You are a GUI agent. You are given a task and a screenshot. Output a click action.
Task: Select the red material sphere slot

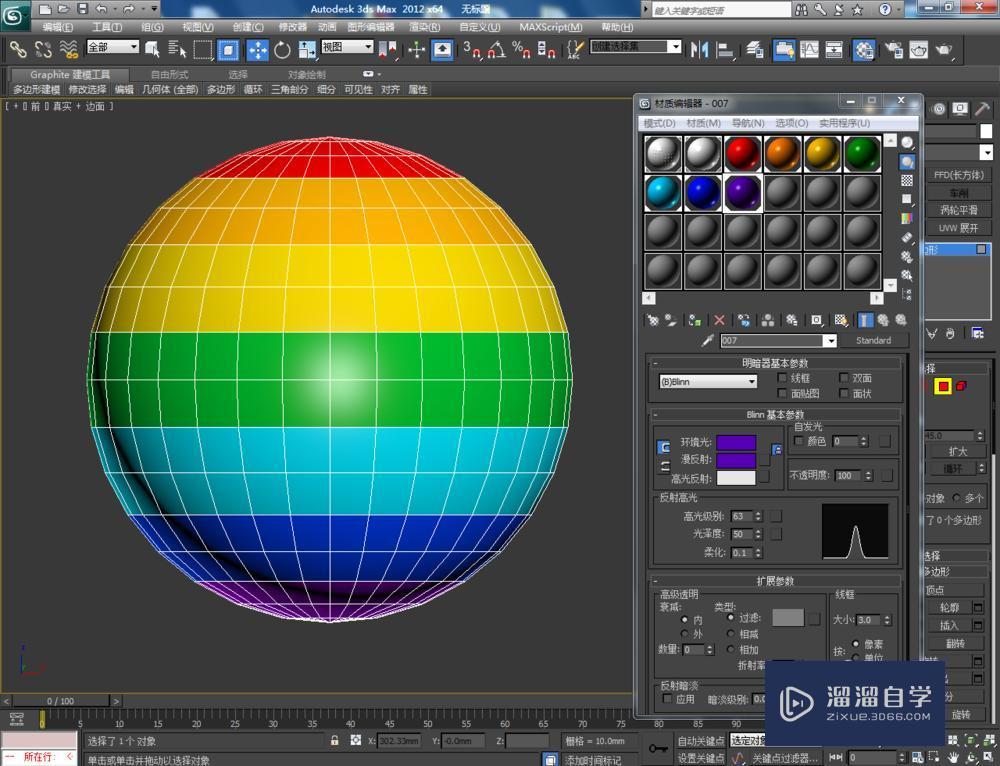coord(743,151)
